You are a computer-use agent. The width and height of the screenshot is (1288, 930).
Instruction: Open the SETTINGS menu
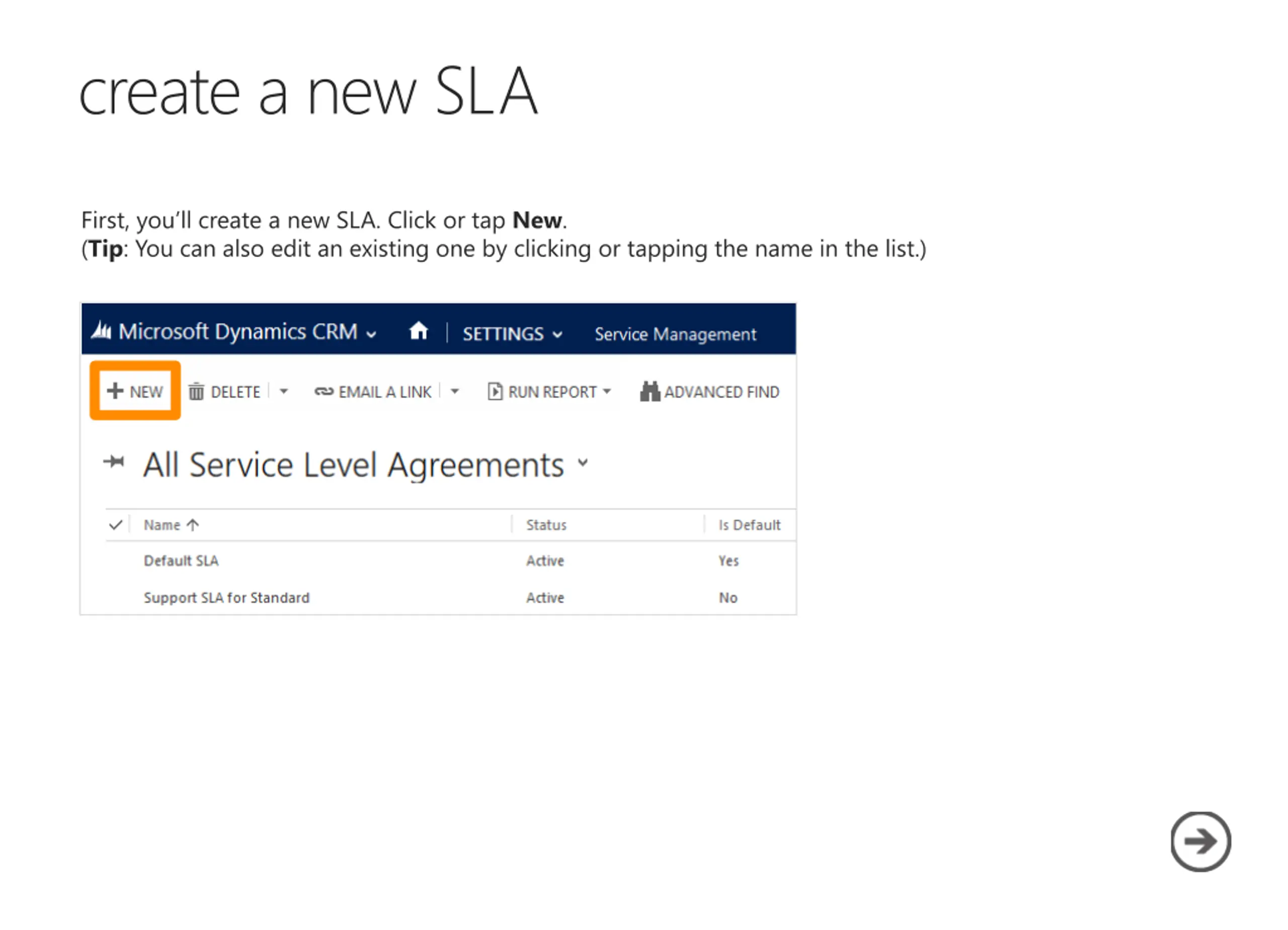pos(513,335)
